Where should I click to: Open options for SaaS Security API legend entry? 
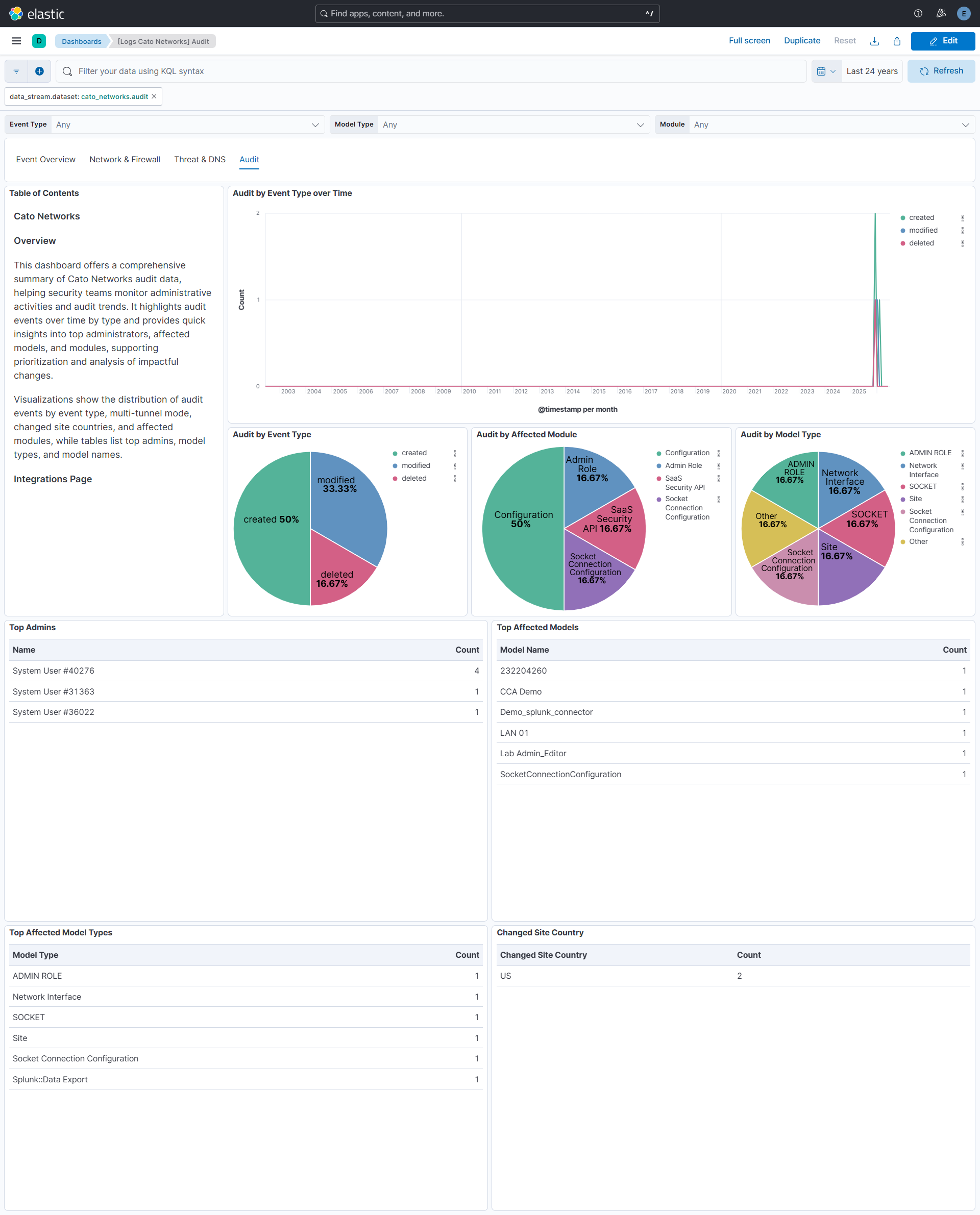tap(718, 479)
